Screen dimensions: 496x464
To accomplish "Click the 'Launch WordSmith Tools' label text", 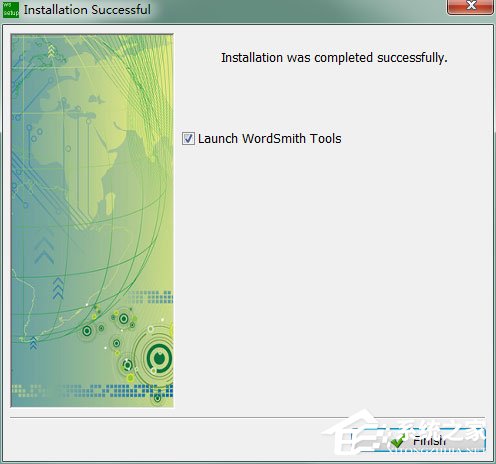I will pyautogui.click(x=269, y=138).
